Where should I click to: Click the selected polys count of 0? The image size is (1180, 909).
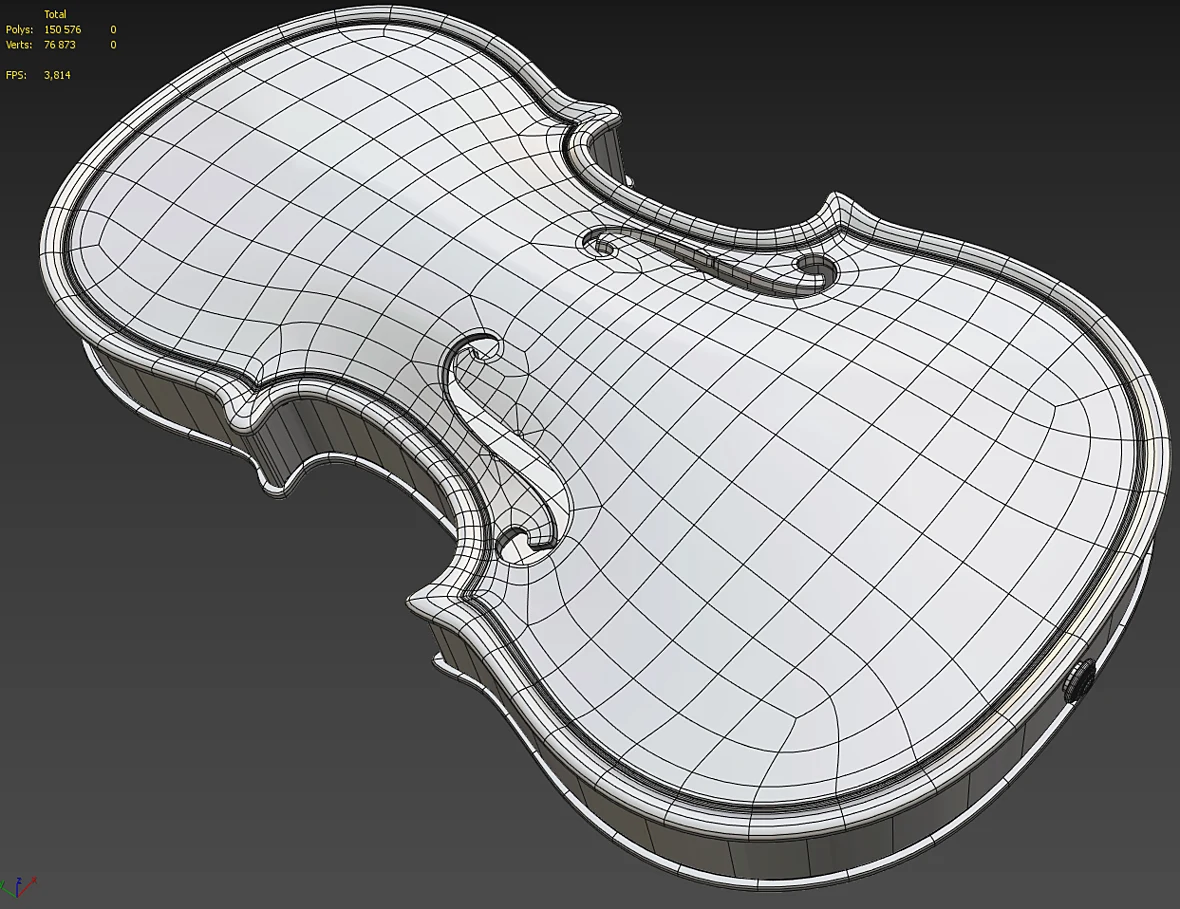point(114,29)
